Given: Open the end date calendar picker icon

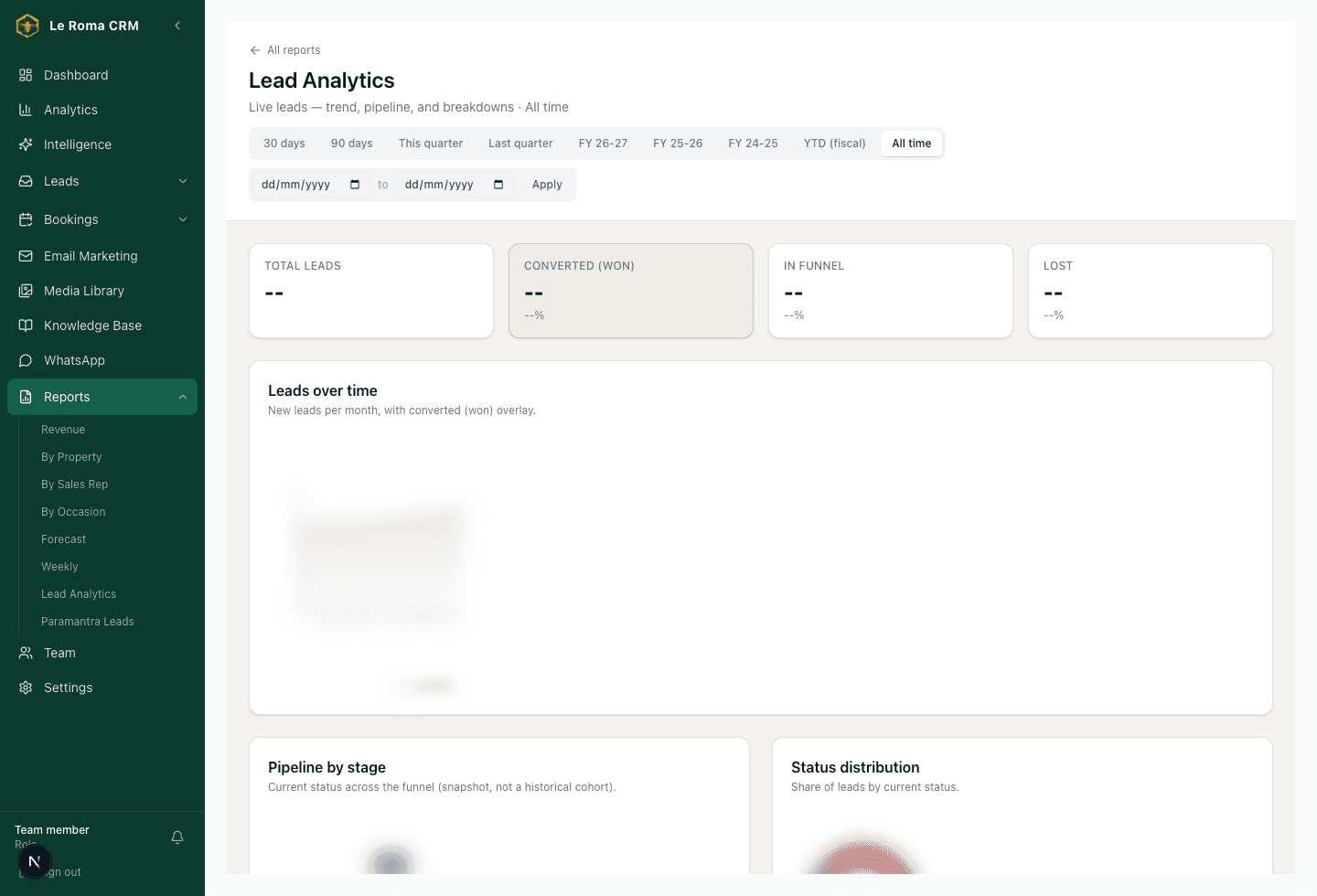Looking at the screenshot, I should 498,185.
